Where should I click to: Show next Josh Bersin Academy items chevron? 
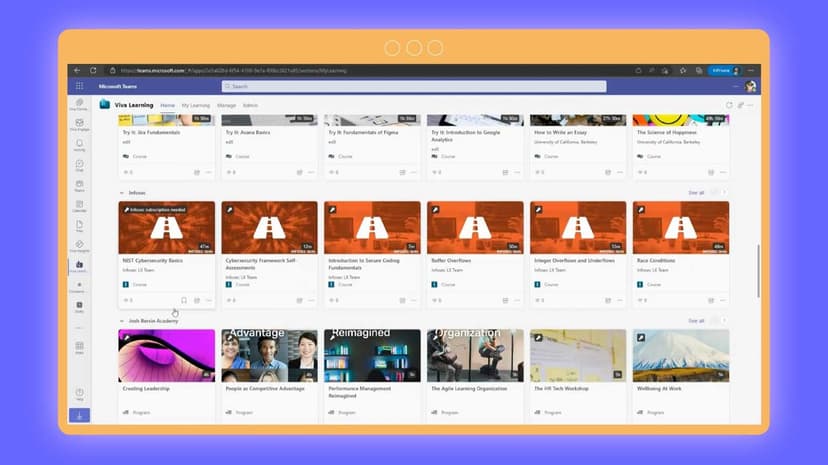[724, 320]
